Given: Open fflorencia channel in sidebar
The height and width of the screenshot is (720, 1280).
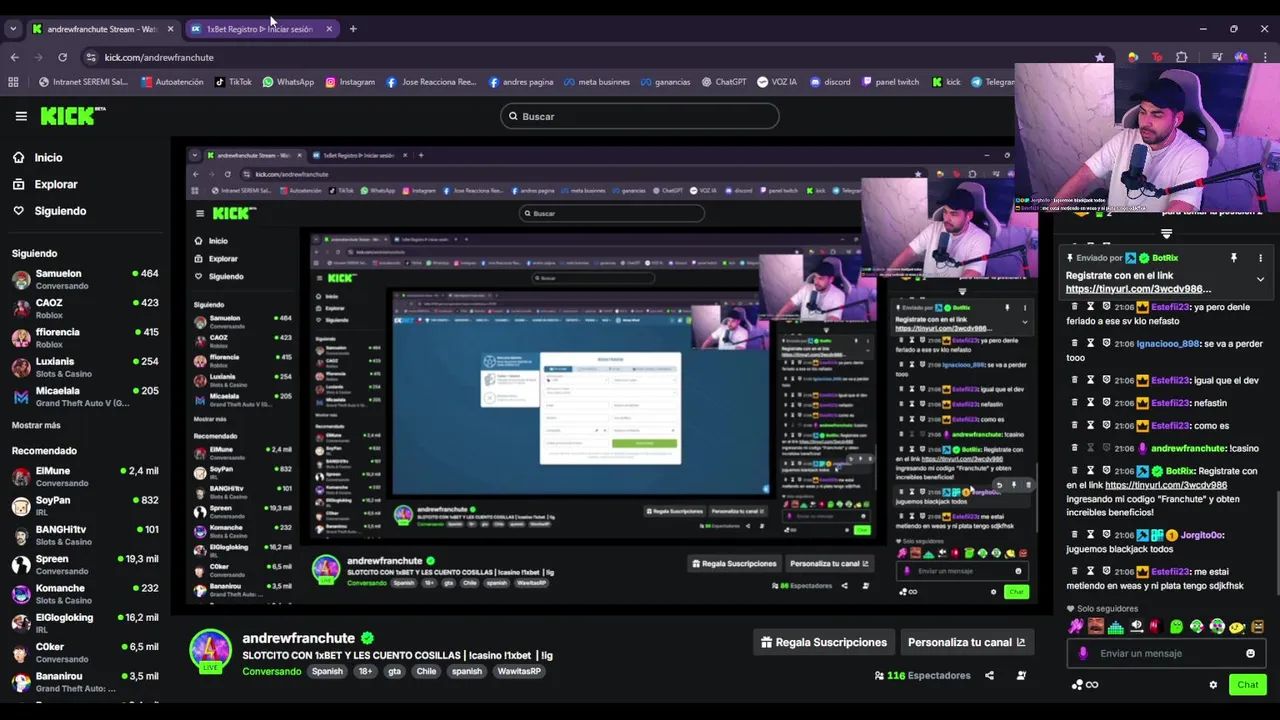Looking at the screenshot, I should click(85, 338).
